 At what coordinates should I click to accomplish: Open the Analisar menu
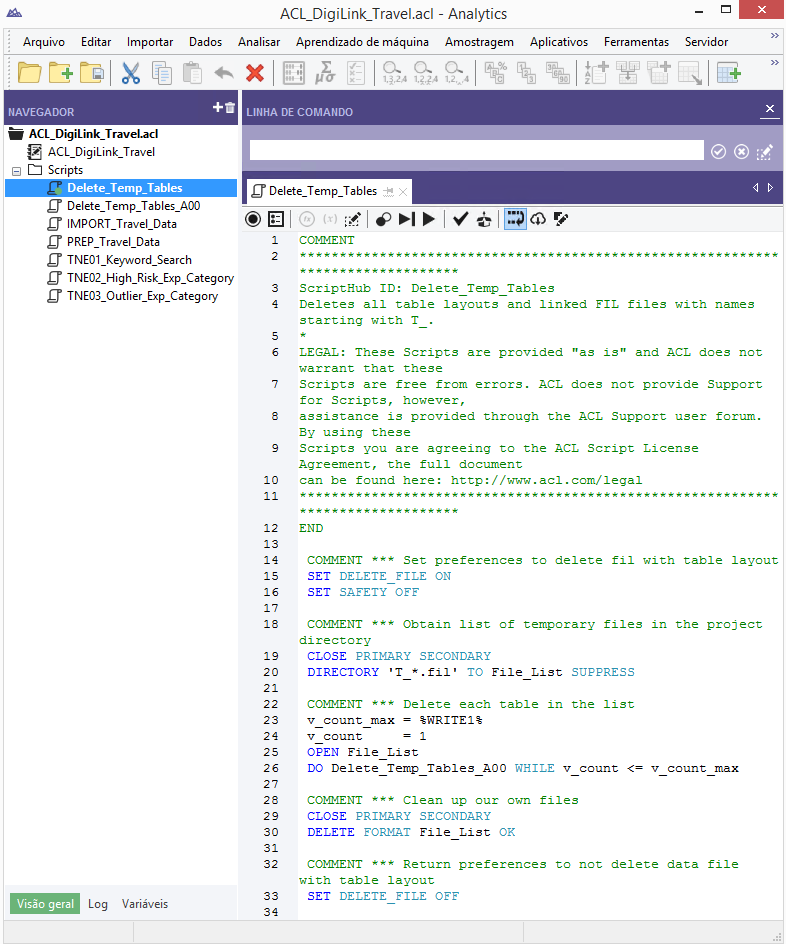click(259, 42)
